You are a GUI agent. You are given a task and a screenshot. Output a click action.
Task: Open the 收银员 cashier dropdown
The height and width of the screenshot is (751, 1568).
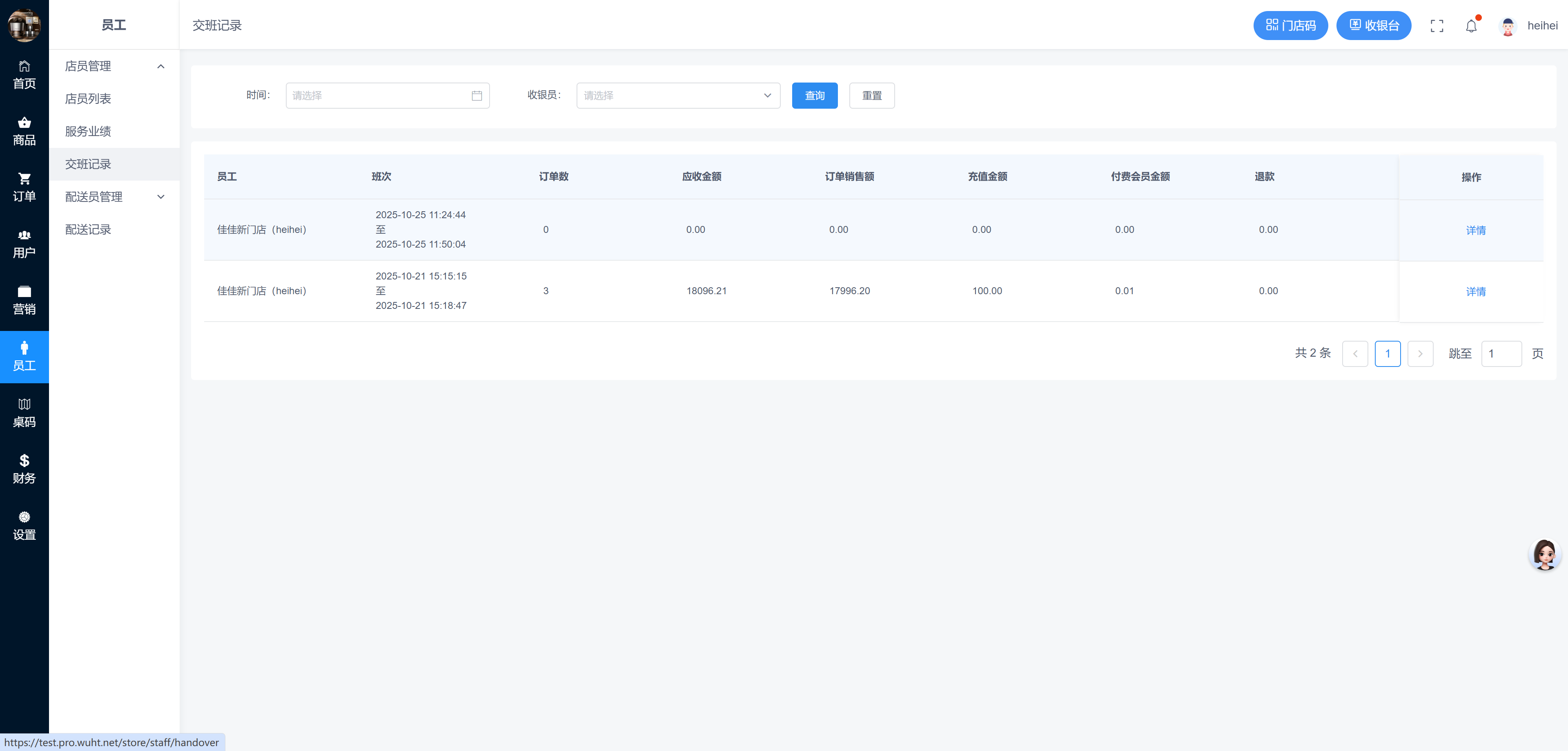pos(677,96)
